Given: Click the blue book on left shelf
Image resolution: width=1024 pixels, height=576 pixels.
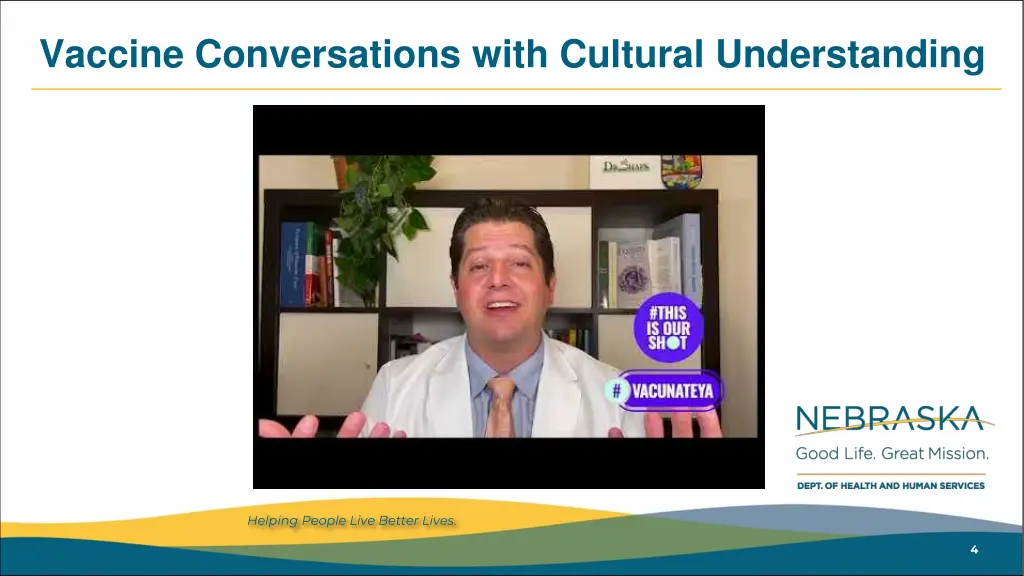Looking at the screenshot, I should click(294, 264).
